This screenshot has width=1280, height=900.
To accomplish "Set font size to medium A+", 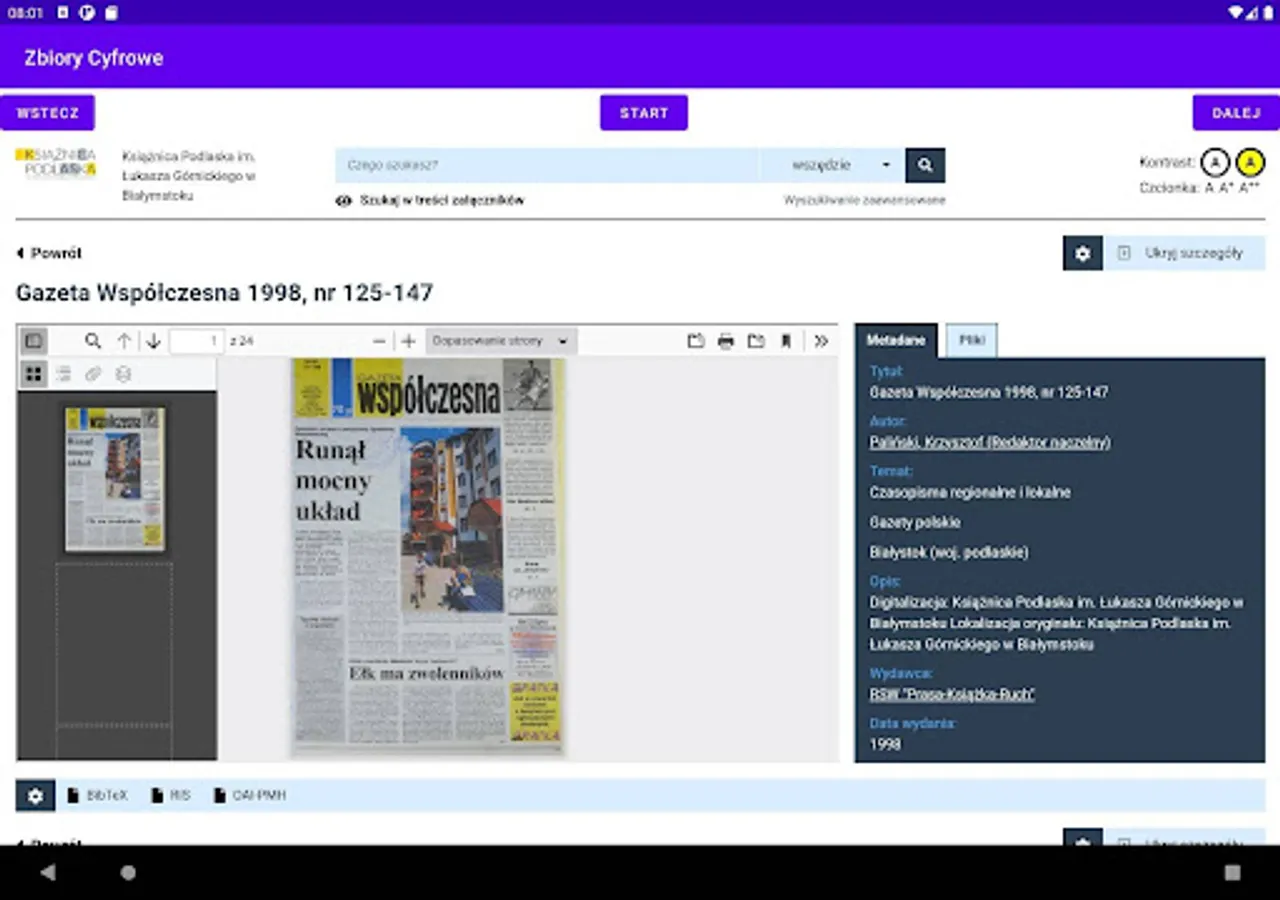I will pyautogui.click(x=1226, y=188).
